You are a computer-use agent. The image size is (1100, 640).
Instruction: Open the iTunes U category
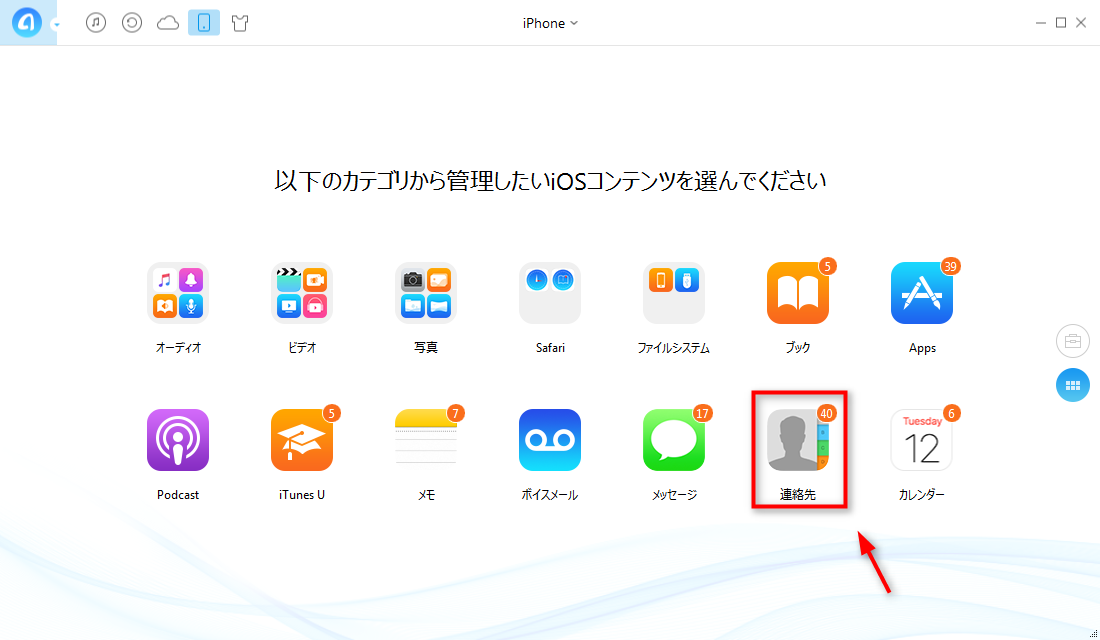point(302,440)
